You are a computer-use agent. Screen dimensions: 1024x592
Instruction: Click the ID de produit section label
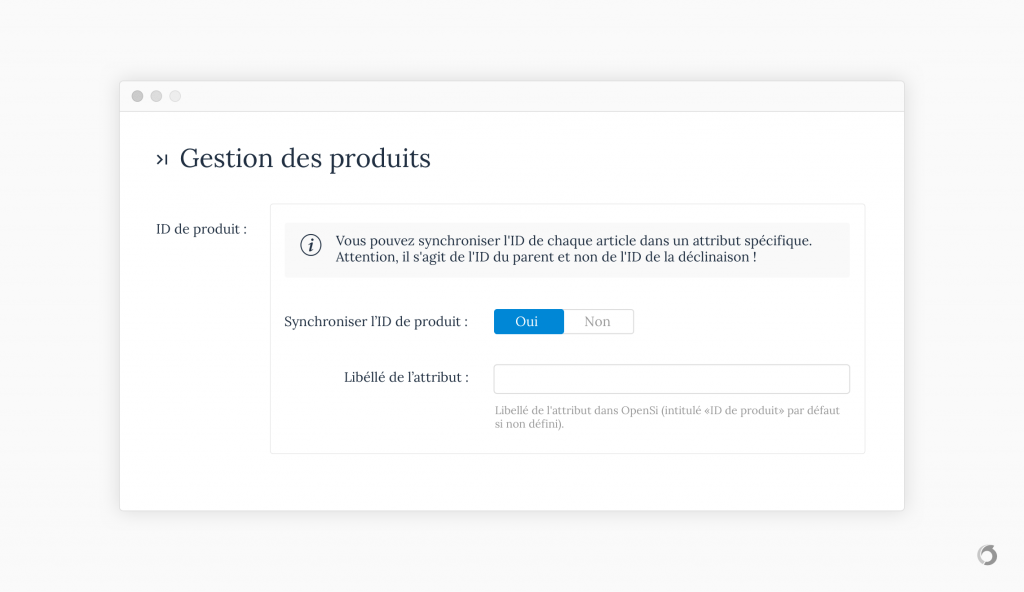tap(201, 229)
